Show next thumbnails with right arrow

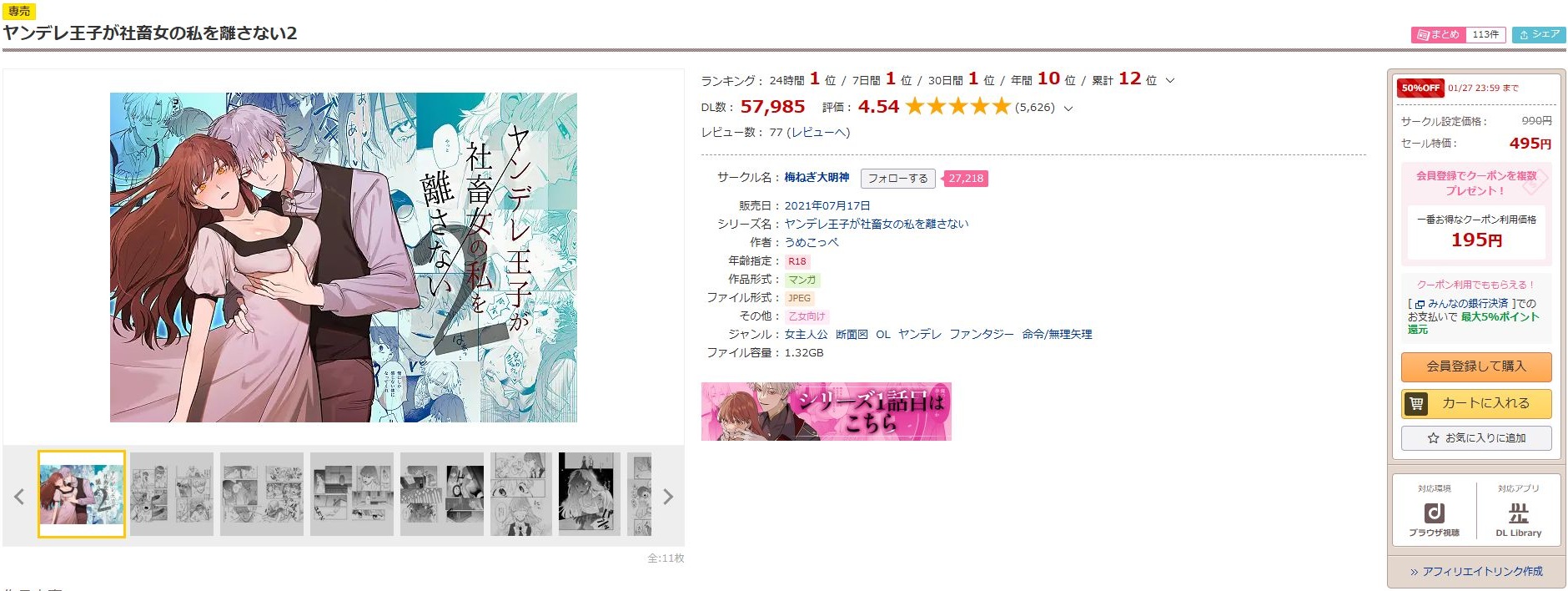667,498
